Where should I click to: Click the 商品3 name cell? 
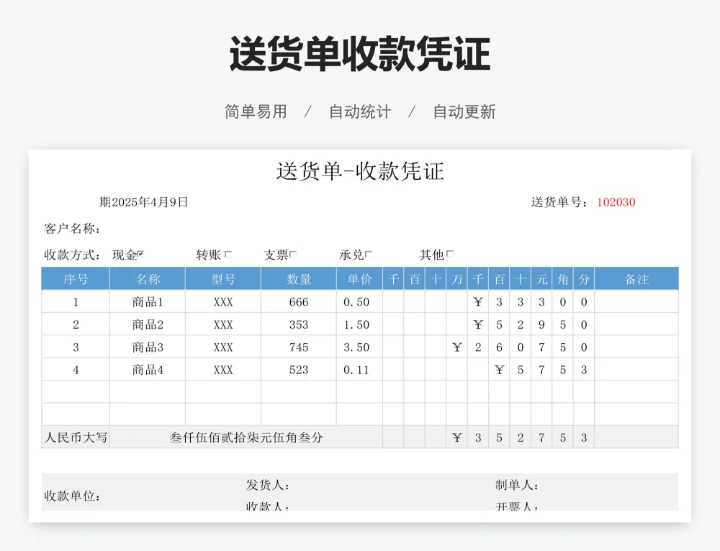pos(147,347)
